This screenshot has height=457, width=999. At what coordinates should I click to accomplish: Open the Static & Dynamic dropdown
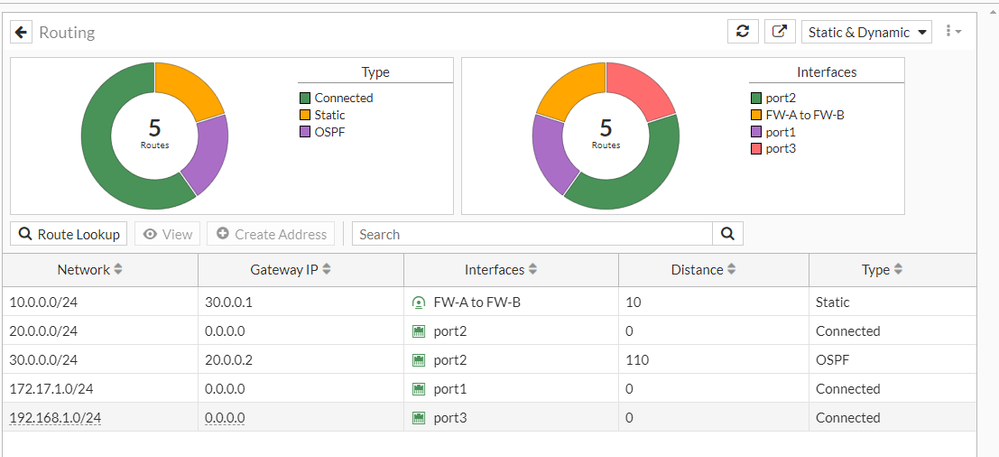tap(866, 32)
